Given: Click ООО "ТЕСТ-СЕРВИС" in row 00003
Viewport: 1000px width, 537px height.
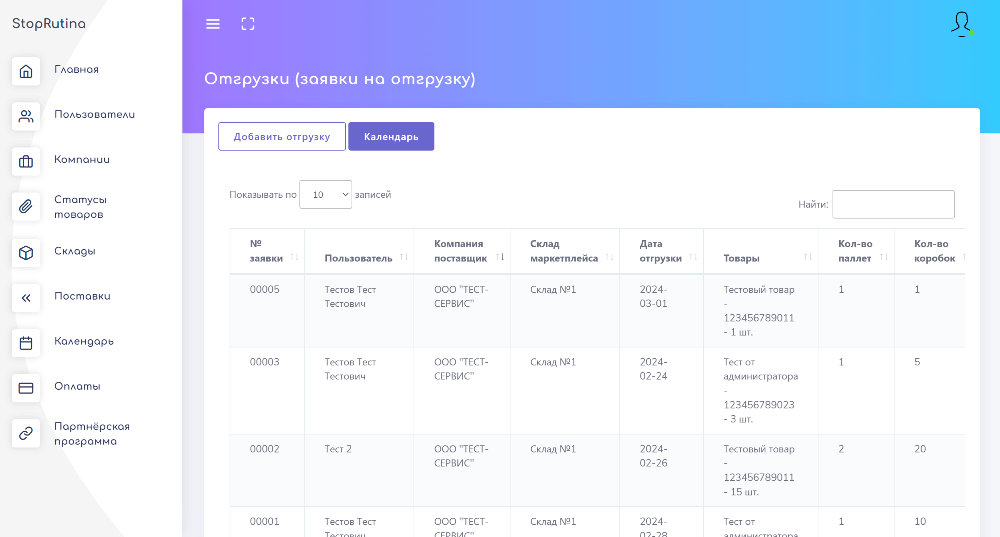Looking at the screenshot, I should [461, 369].
